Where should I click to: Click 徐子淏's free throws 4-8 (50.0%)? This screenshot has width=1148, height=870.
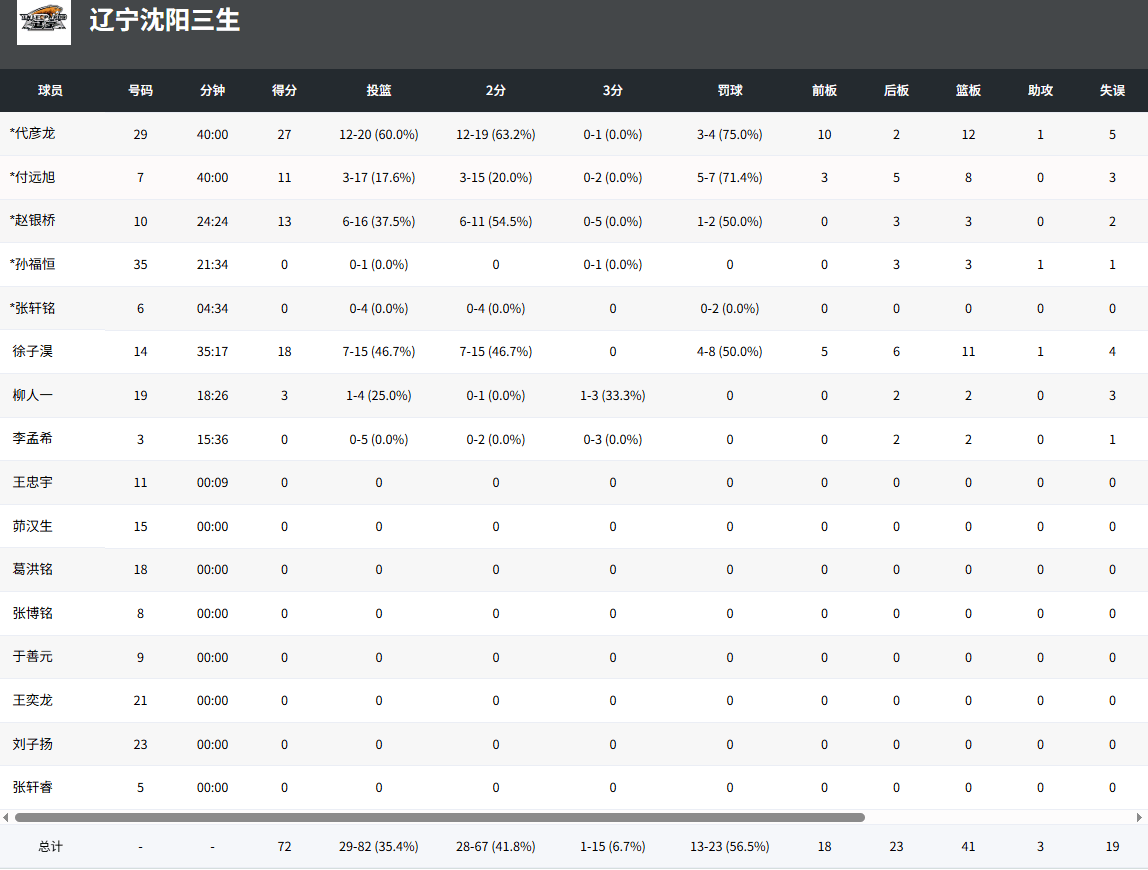(730, 352)
